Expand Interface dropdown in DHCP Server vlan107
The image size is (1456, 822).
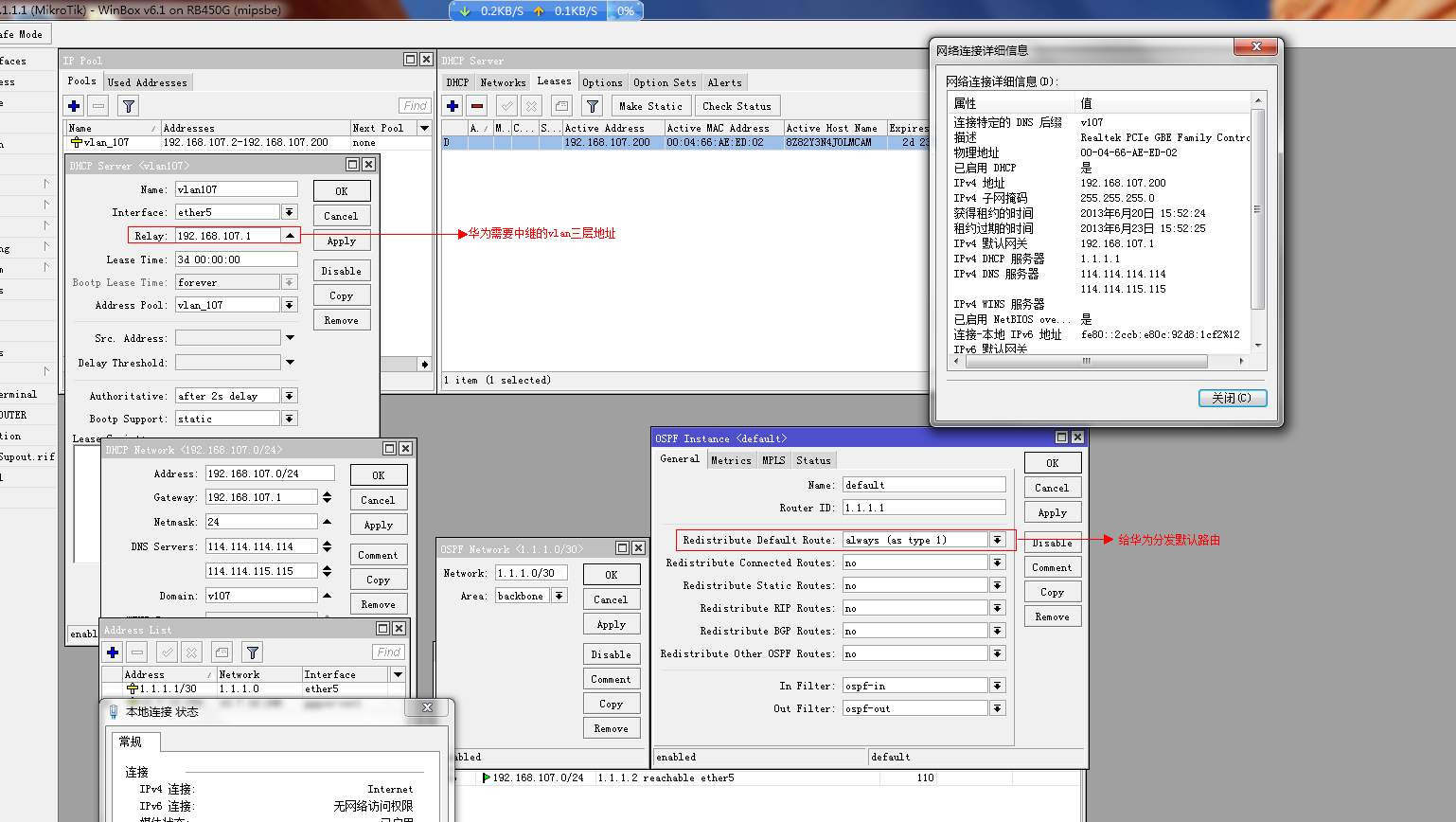(x=290, y=212)
